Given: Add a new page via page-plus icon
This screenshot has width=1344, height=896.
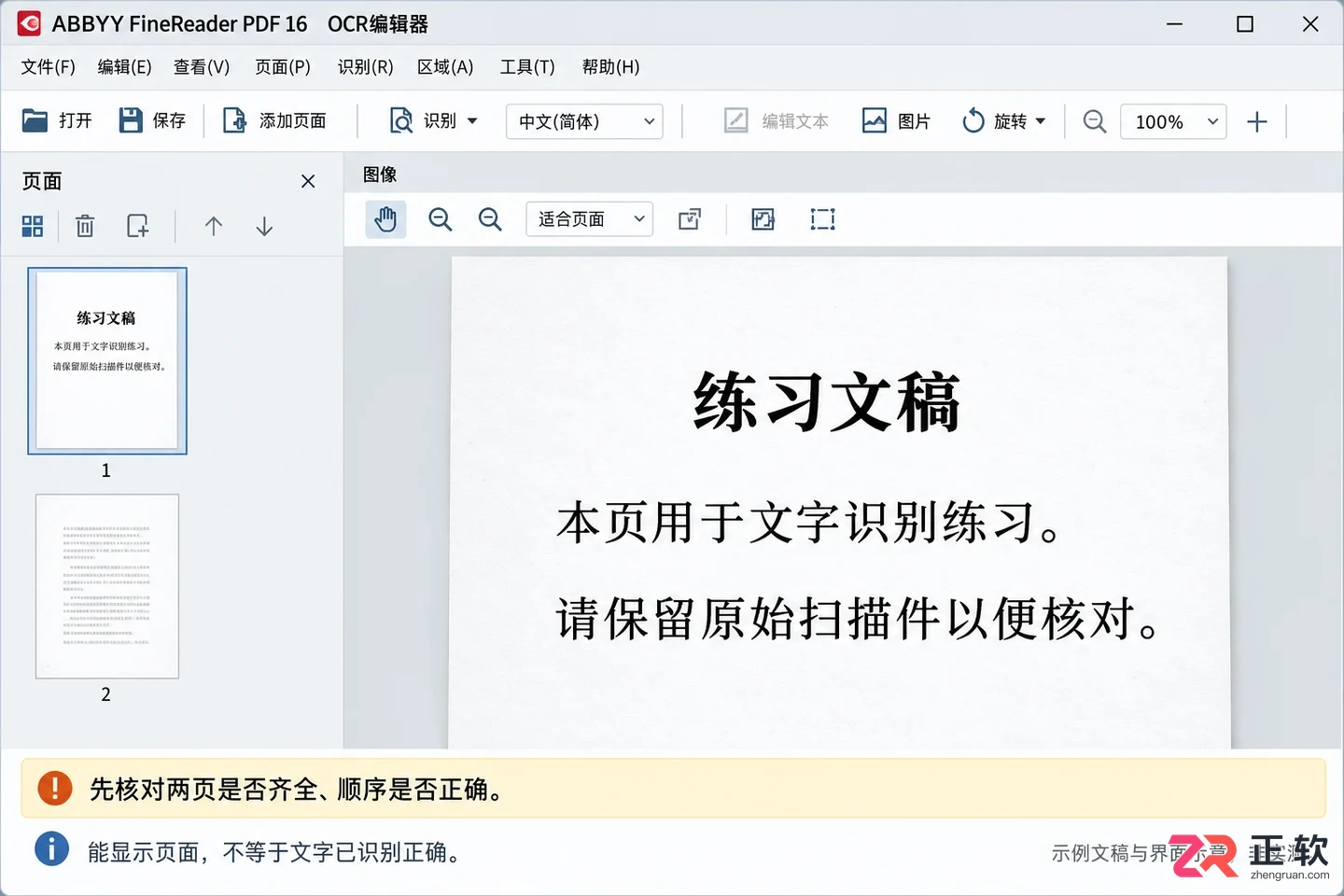Looking at the screenshot, I should tap(138, 226).
